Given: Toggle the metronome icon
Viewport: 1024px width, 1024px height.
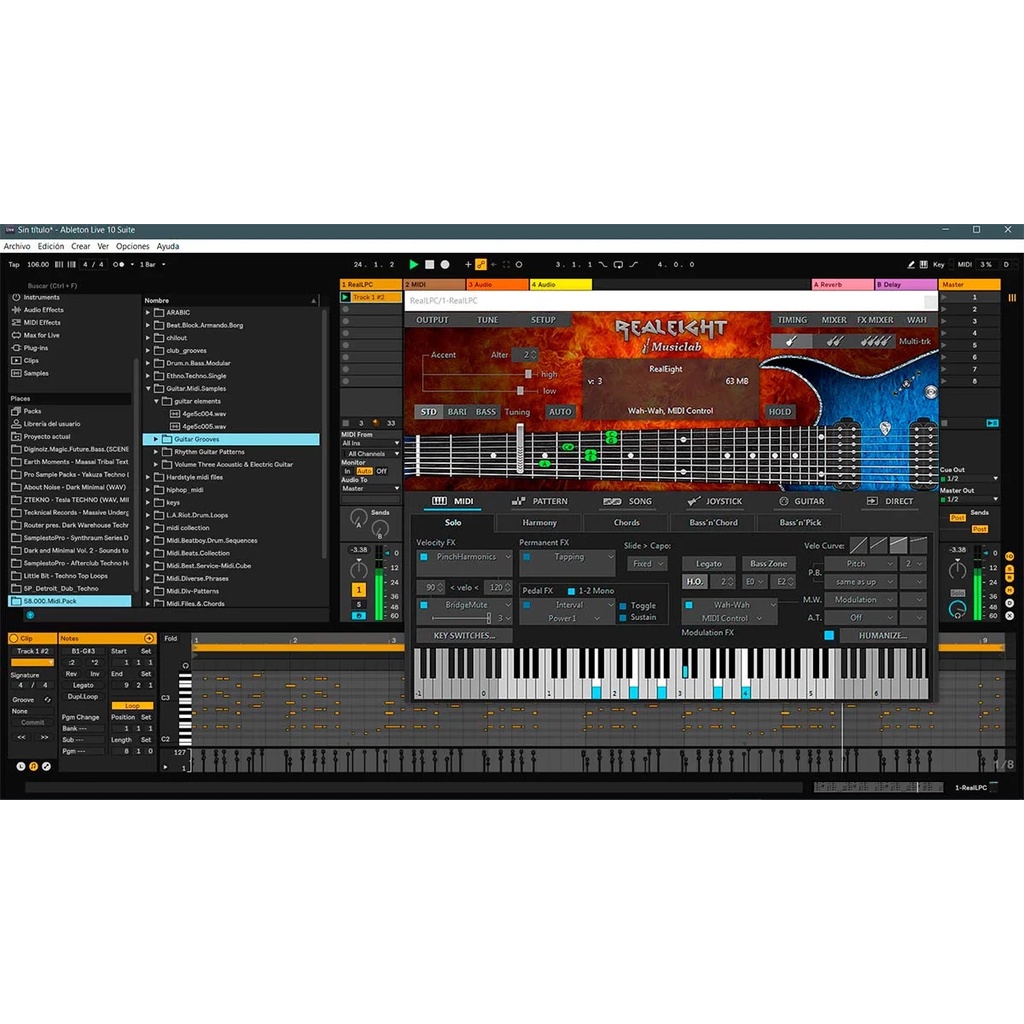Looking at the screenshot, I should [x=118, y=264].
